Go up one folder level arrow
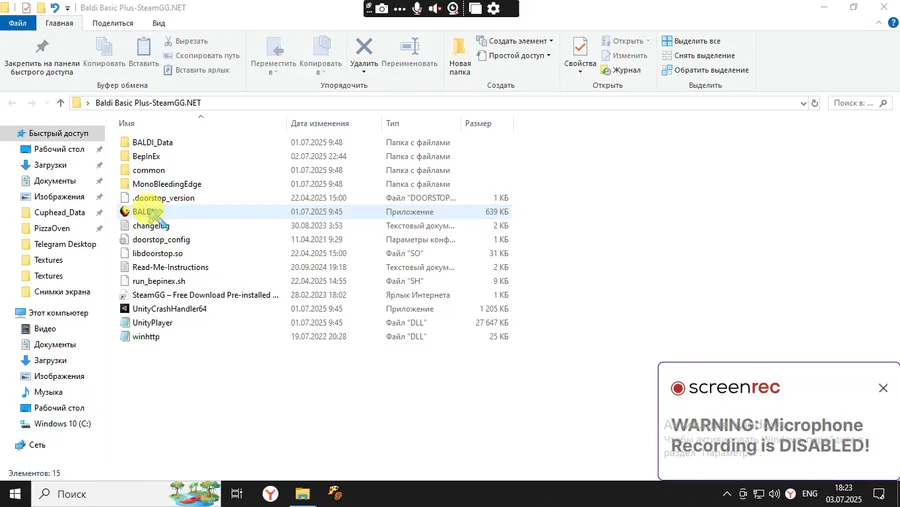900x507 pixels. coord(60,103)
